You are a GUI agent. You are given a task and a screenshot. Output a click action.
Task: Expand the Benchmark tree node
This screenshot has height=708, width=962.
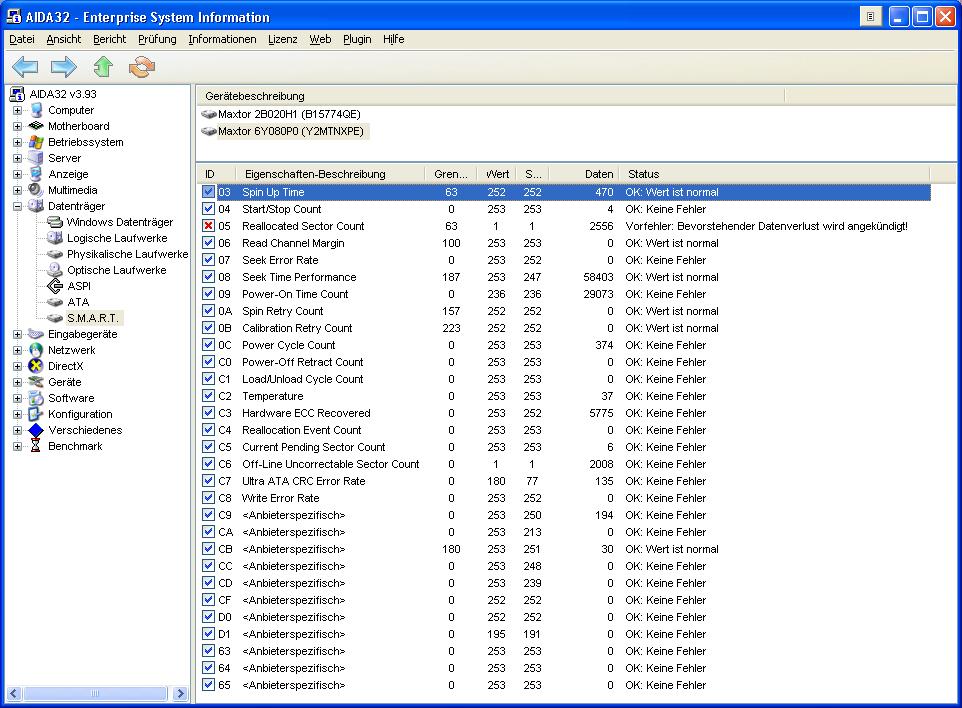[x=17, y=446]
